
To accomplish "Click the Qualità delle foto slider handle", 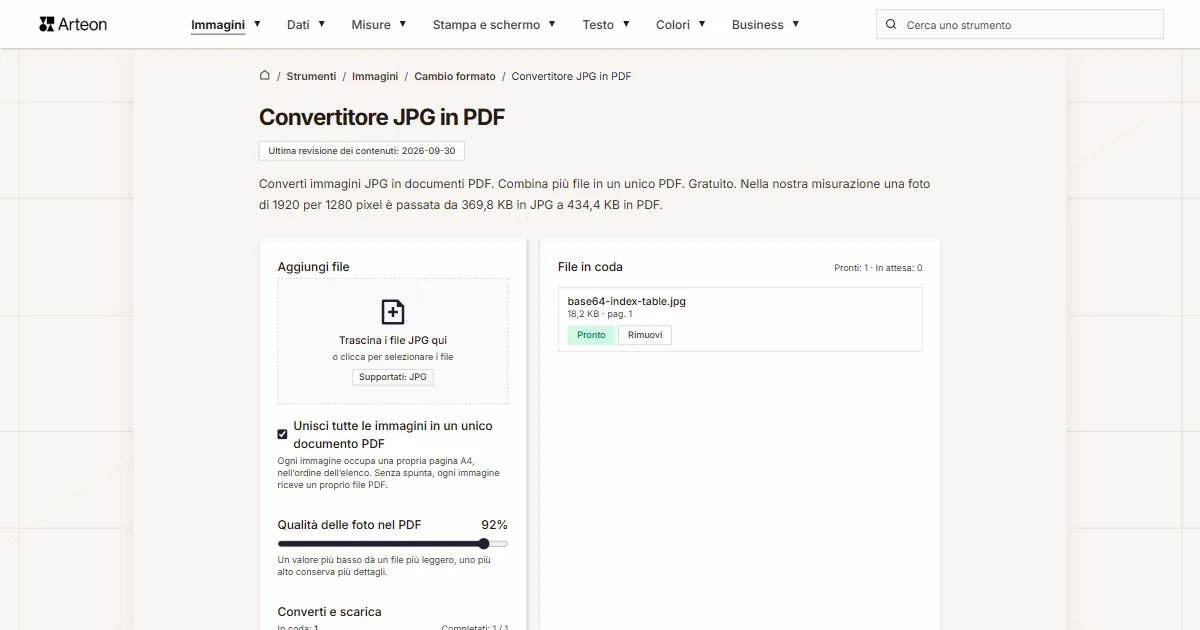I will (x=484, y=544).
